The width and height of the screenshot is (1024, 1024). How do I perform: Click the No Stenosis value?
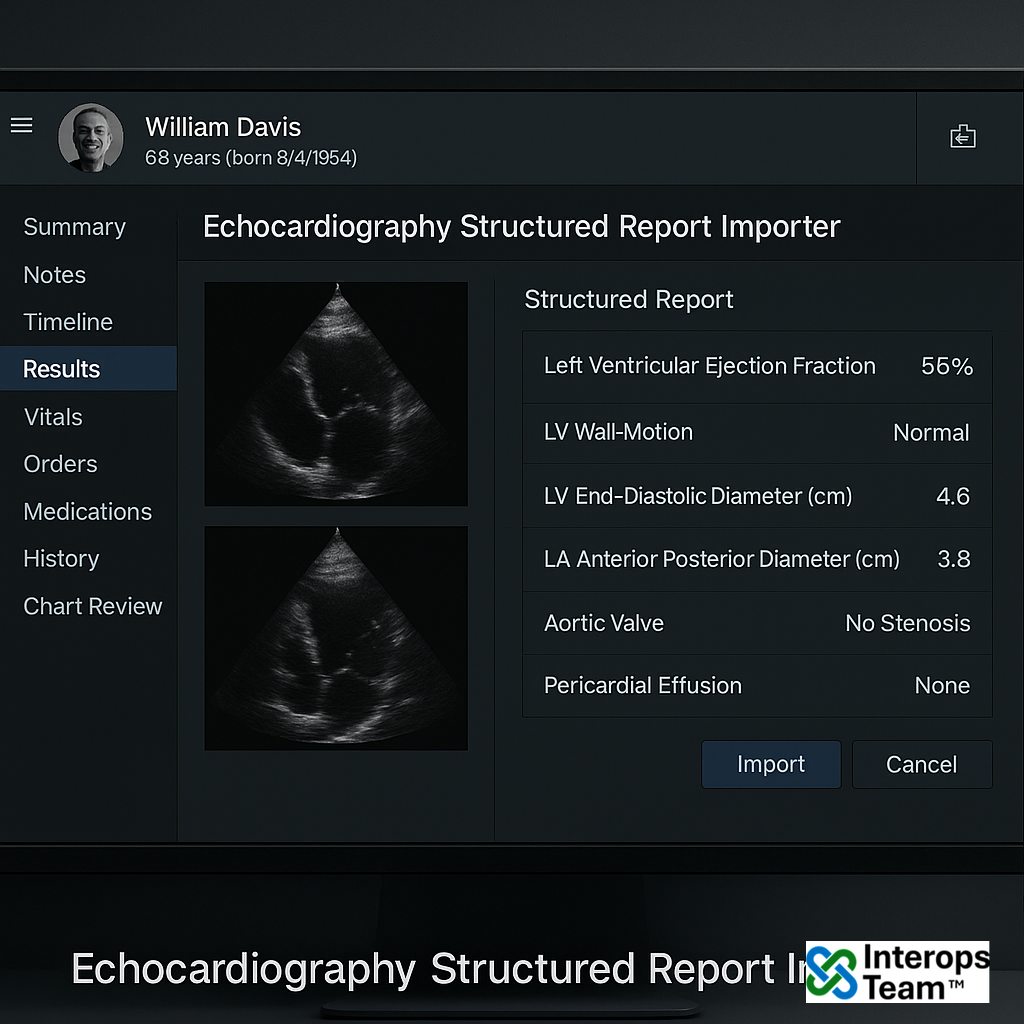coord(907,623)
